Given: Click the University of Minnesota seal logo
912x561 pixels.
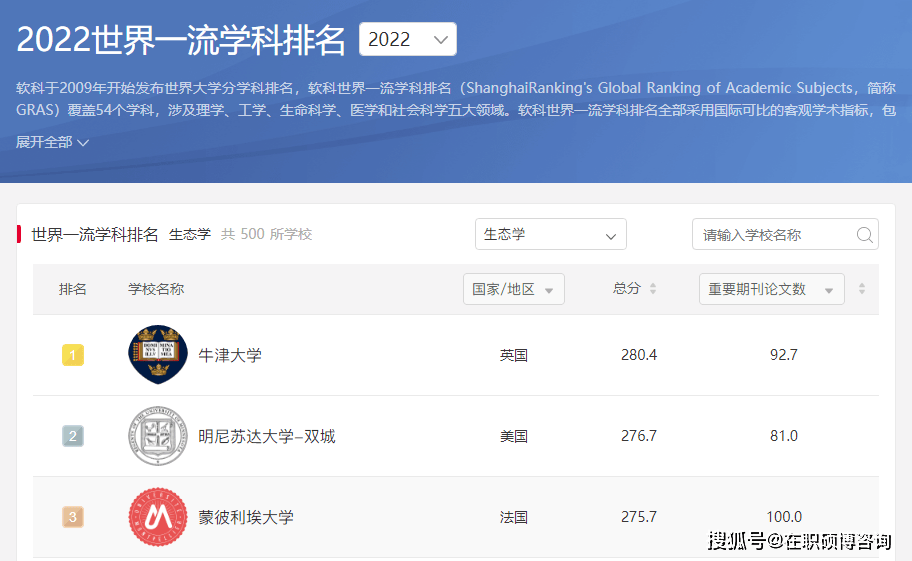Looking at the screenshot, I should pos(158,436).
